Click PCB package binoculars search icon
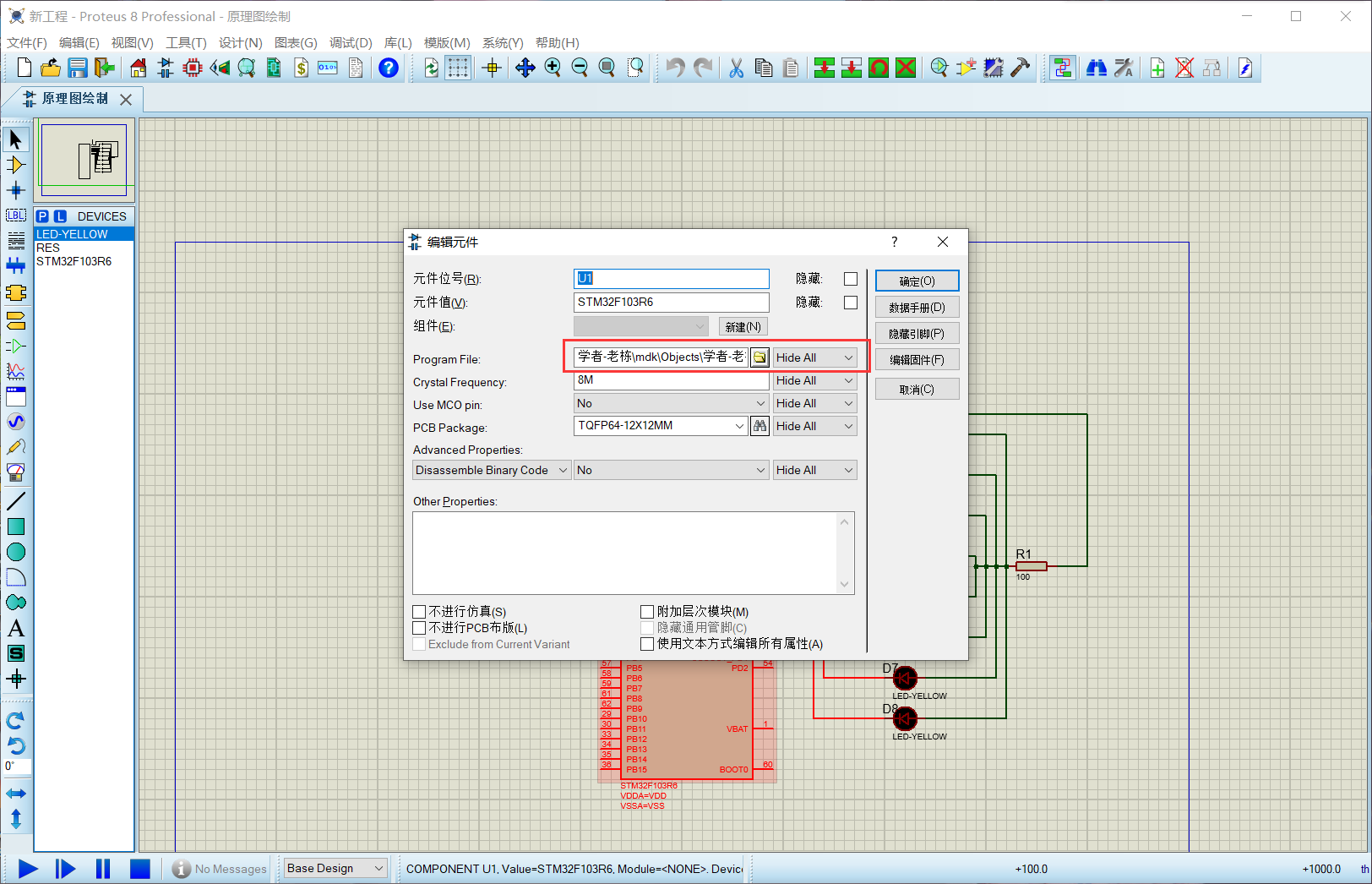1372x884 pixels. coord(759,426)
